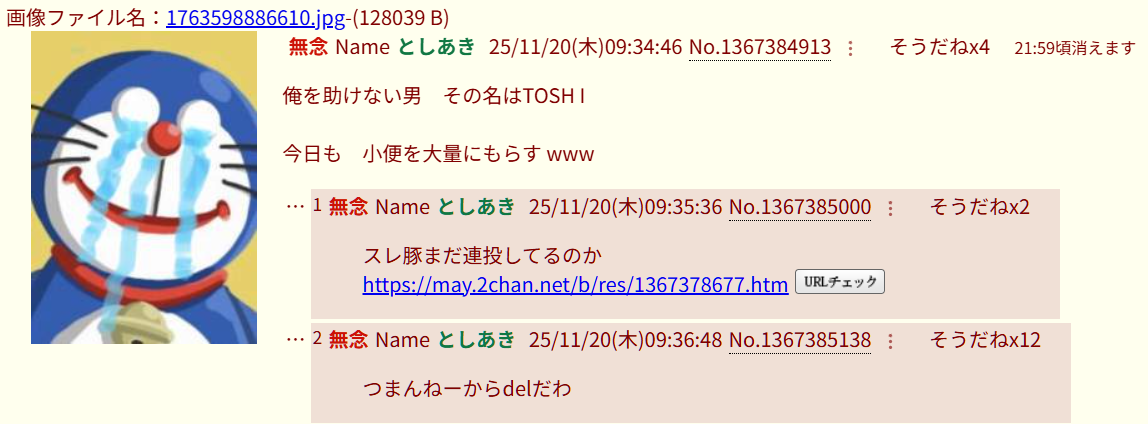Open the kebab menu for post No.1367384913
This screenshot has width=1148, height=424.
pyautogui.click(x=849, y=48)
